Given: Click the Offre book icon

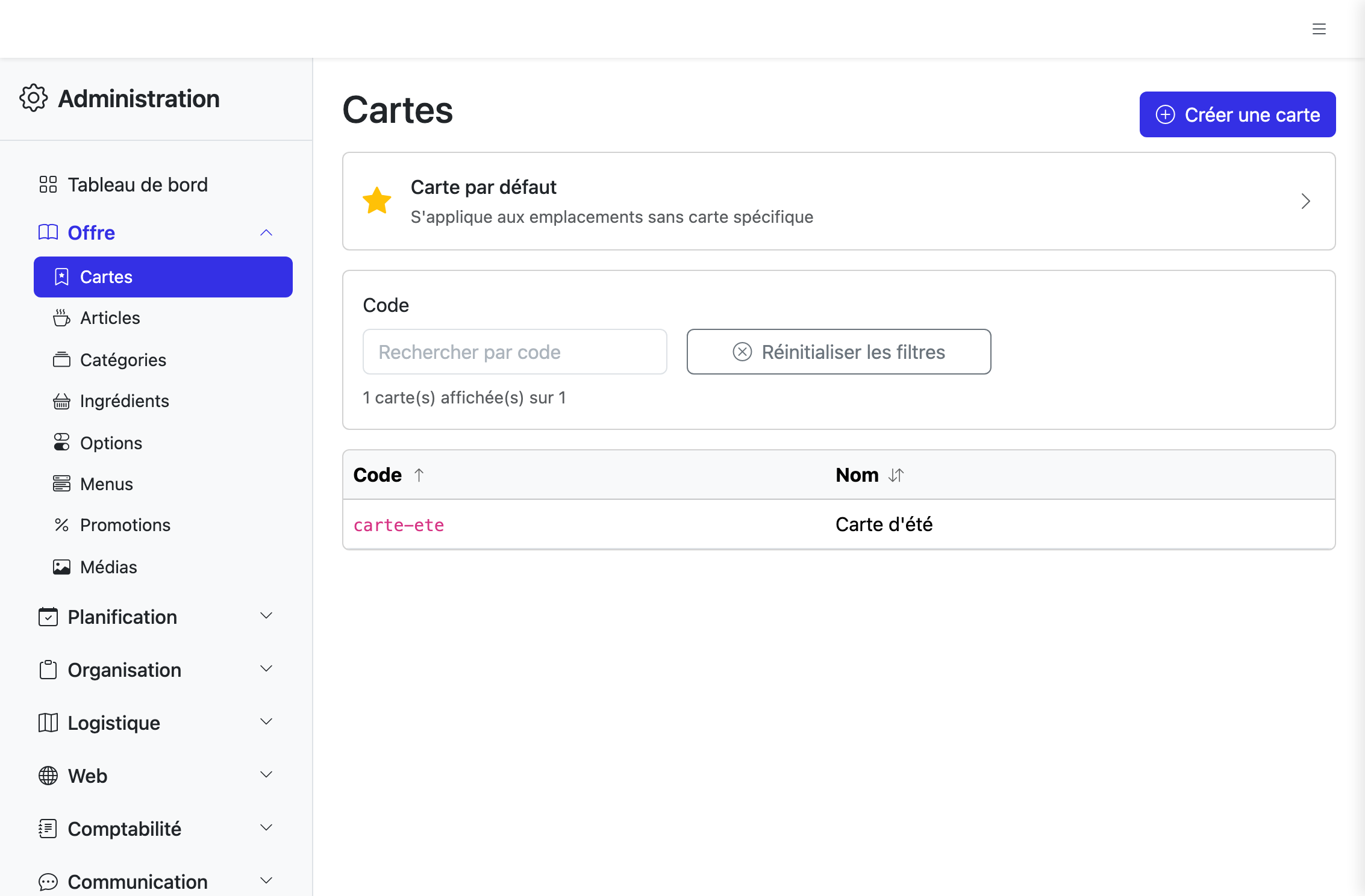Looking at the screenshot, I should point(48,232).
